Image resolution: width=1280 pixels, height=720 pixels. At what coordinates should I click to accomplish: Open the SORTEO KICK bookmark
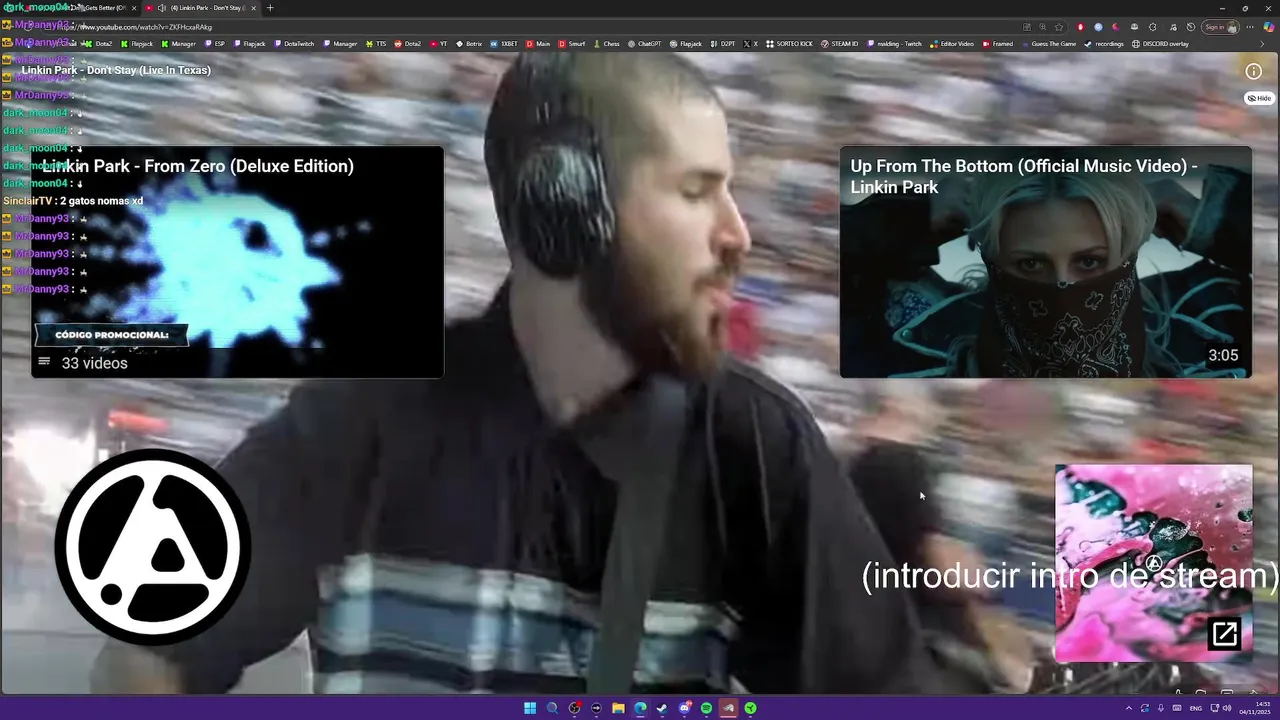(789, 44)
